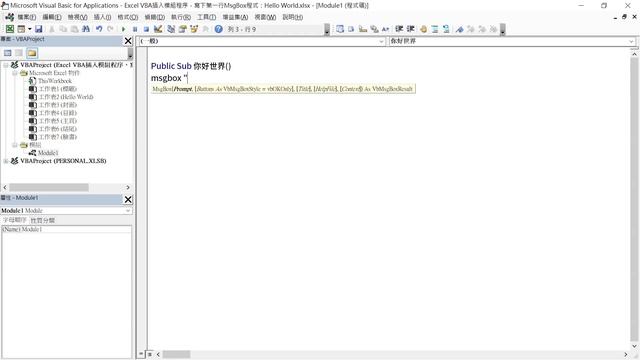Screen dimensions: 640x360
Task: Open the 說明(H) menu
Action: (293, 17)
